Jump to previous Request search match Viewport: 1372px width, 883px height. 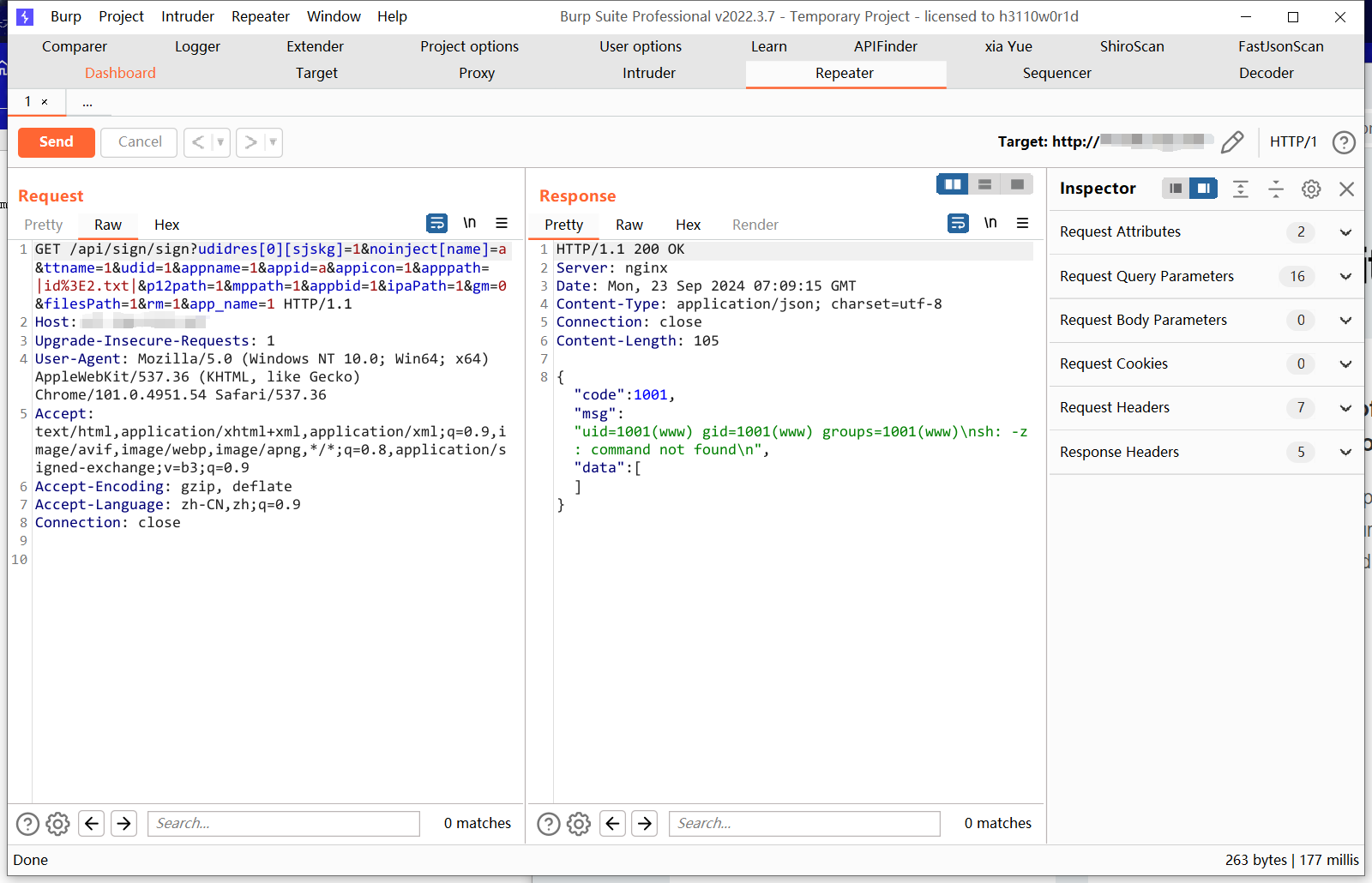click(92, 824)
